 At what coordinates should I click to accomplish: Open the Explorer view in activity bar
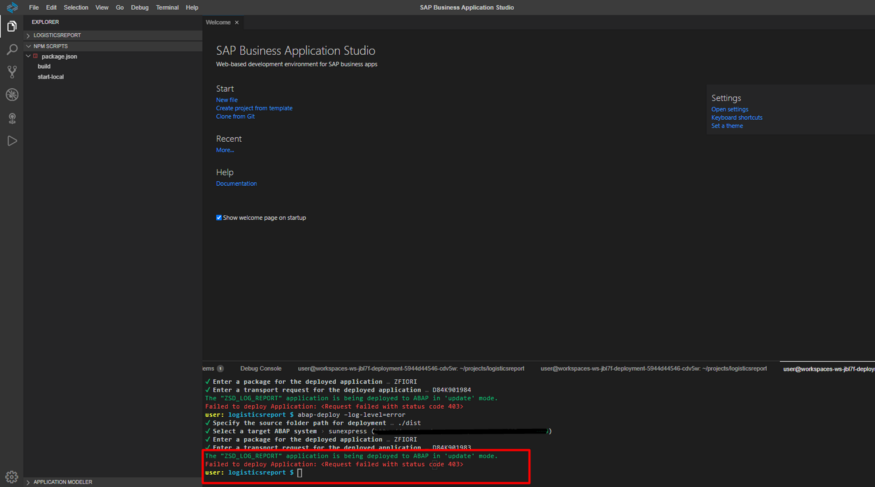pos(12,26)
